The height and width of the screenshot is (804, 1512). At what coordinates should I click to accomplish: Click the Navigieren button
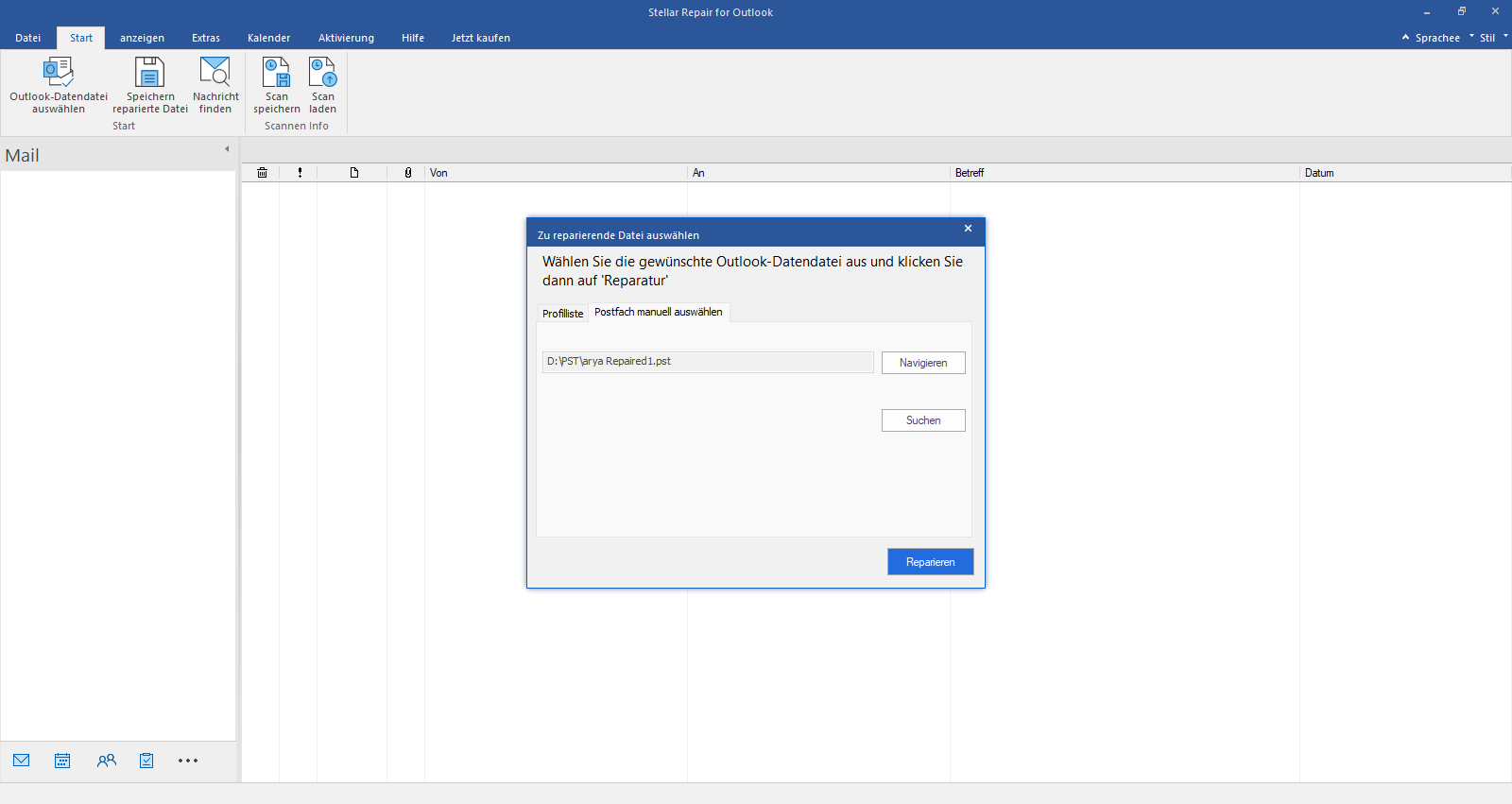click(923, 363)
